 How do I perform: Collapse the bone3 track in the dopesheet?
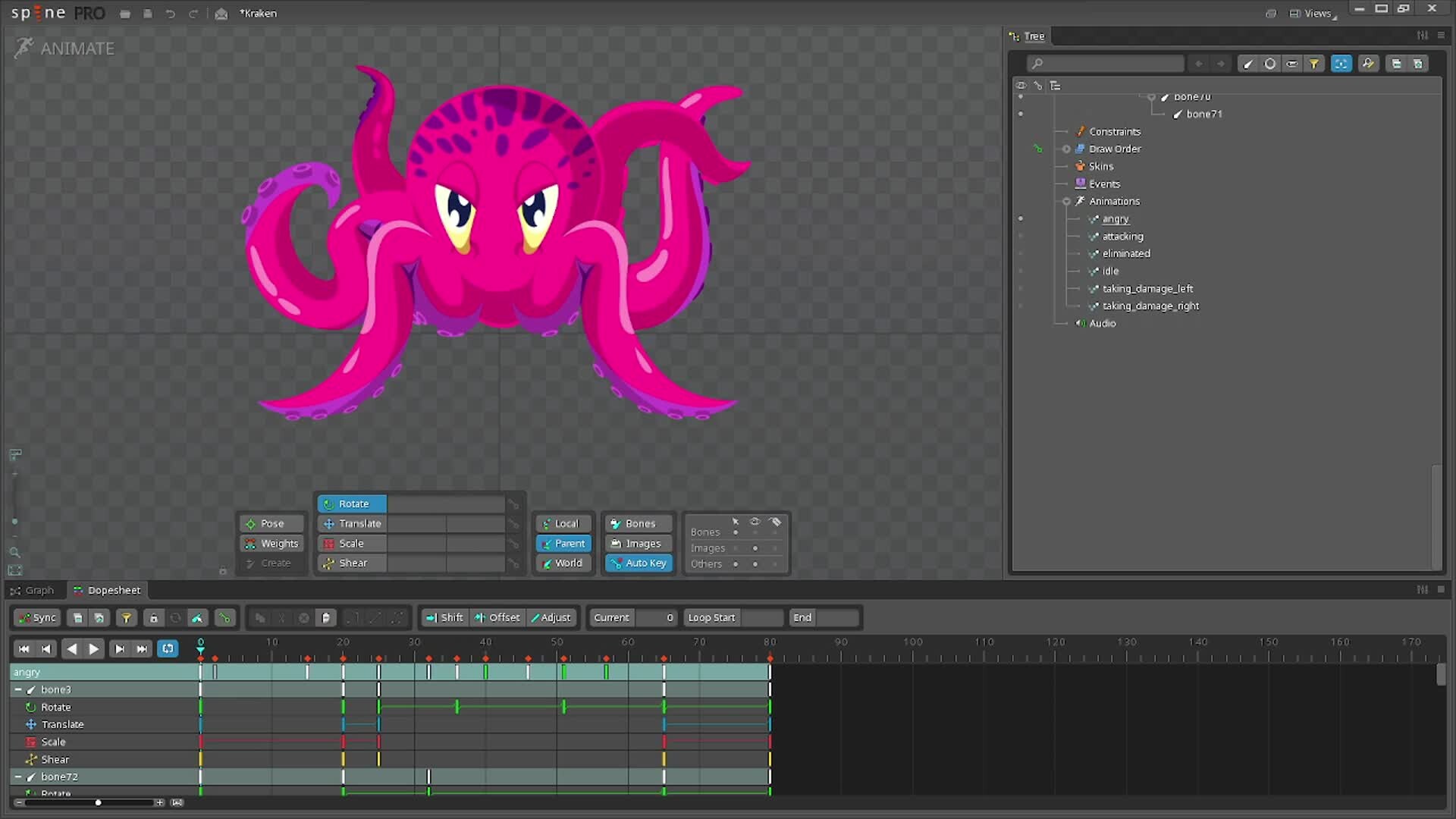(x=17, y=689)
